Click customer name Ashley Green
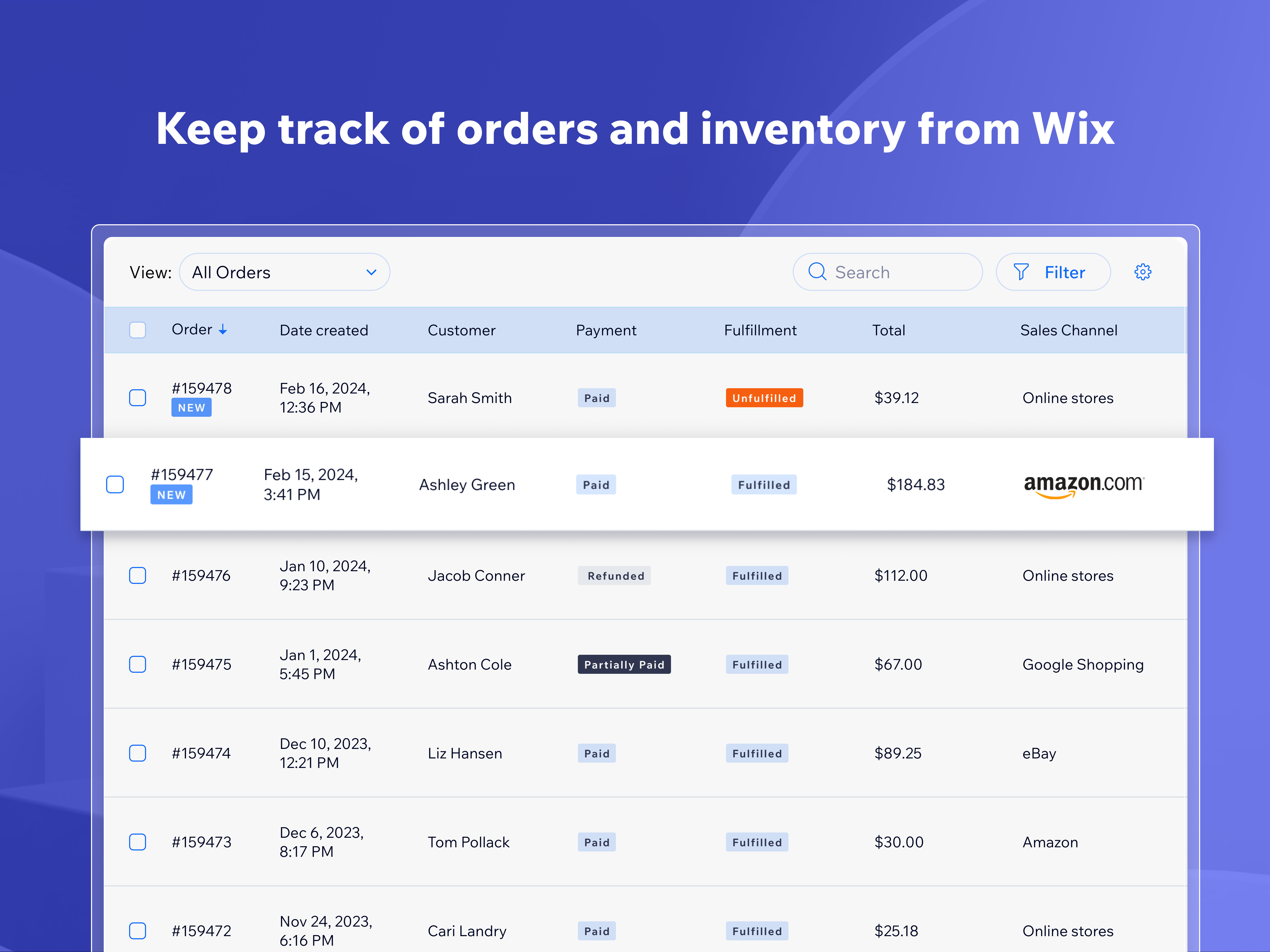The height and width of the screenshot is (952, 1270). click(x=467, y=485)
